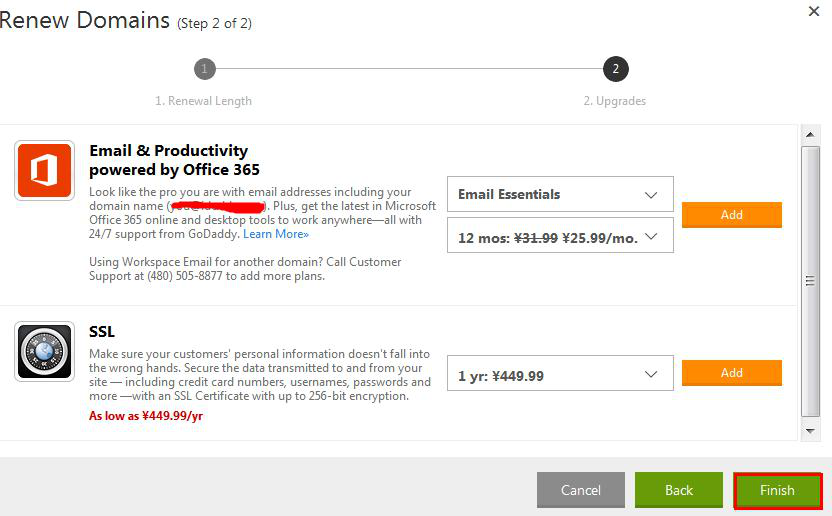This screenshot has width=832, height=516.
Task: Click the vertical scrollbar thumb grip
Action: pyautogui.click(x=810, y=281)
